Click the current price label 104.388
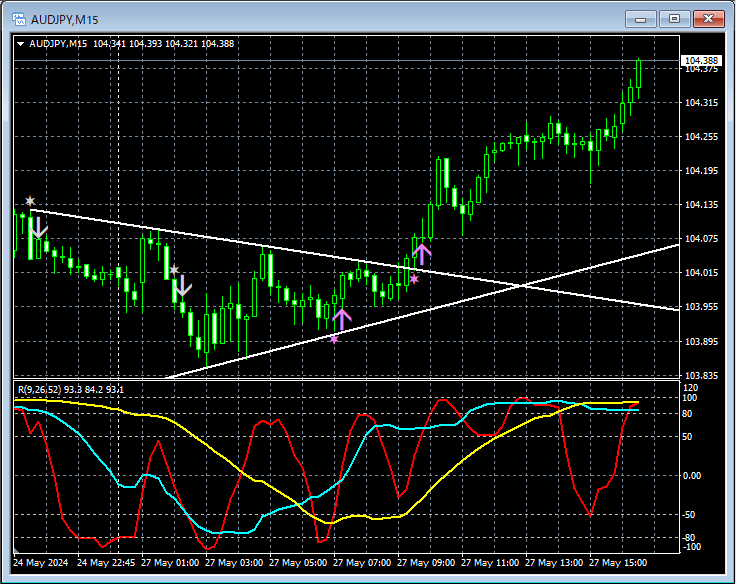737x584 pixels. pyautogui.click(x=701, y=60)
